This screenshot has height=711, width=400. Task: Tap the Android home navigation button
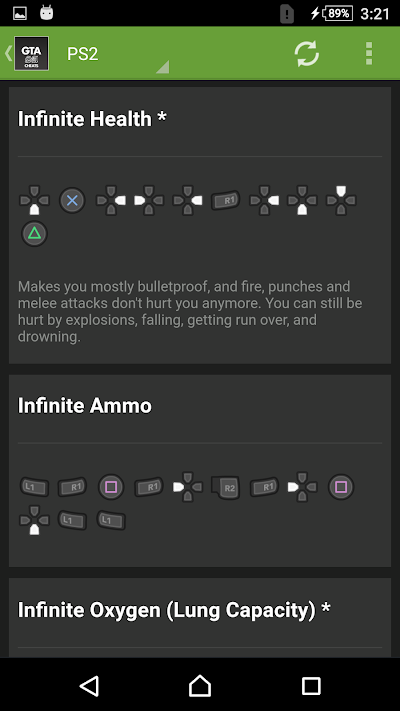[x=200, y=686]
